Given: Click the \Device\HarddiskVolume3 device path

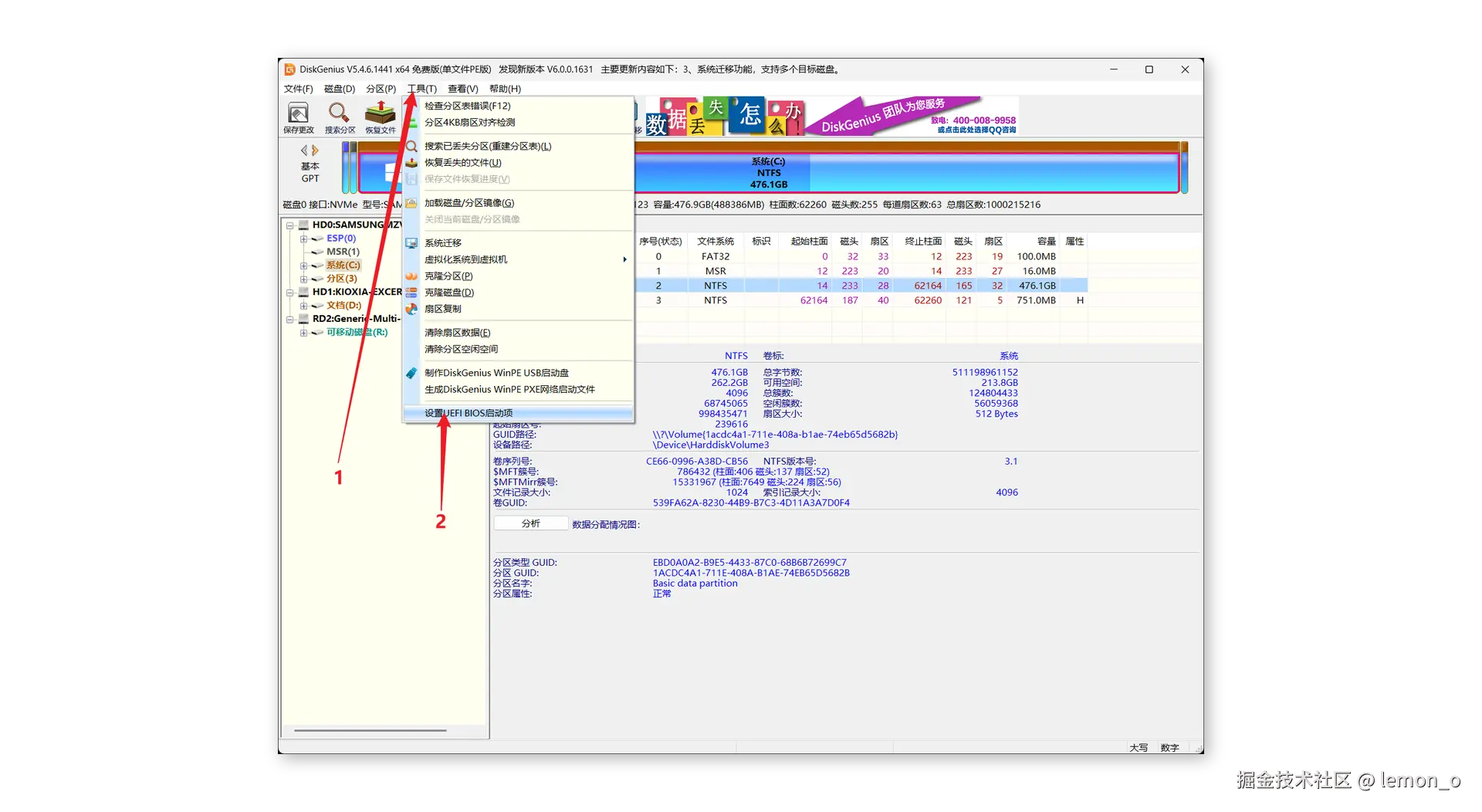Looking at the screenshot, I should [x=711, y=445].
